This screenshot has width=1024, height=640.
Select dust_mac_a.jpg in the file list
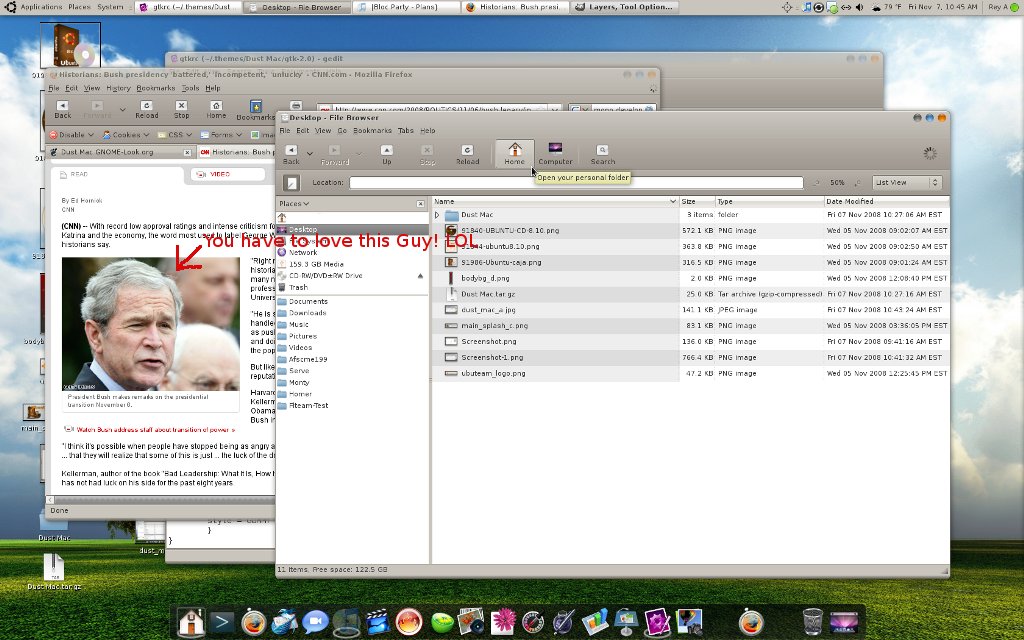click(x=488, y=310)
